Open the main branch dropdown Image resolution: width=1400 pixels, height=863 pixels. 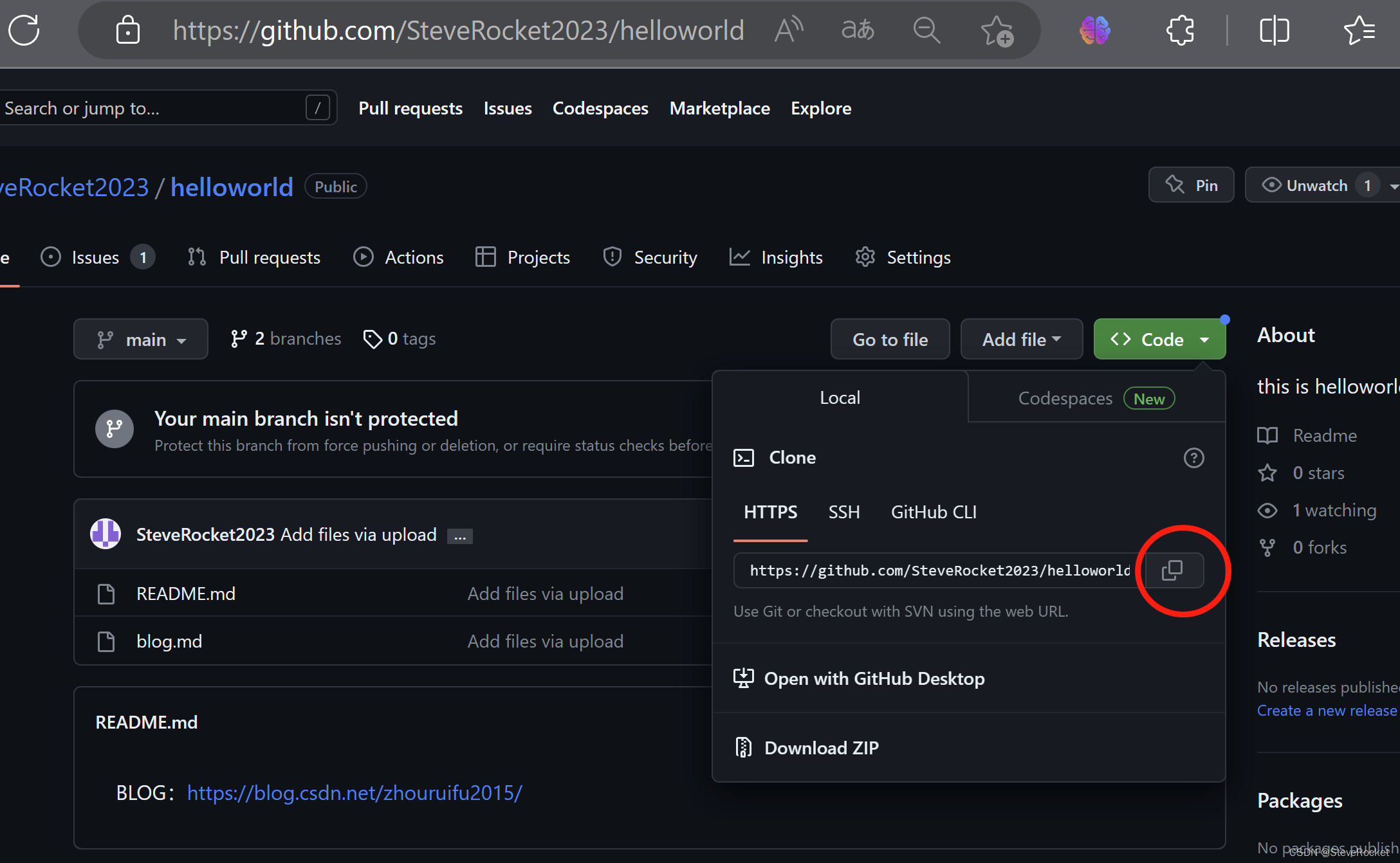click(141, 340)
